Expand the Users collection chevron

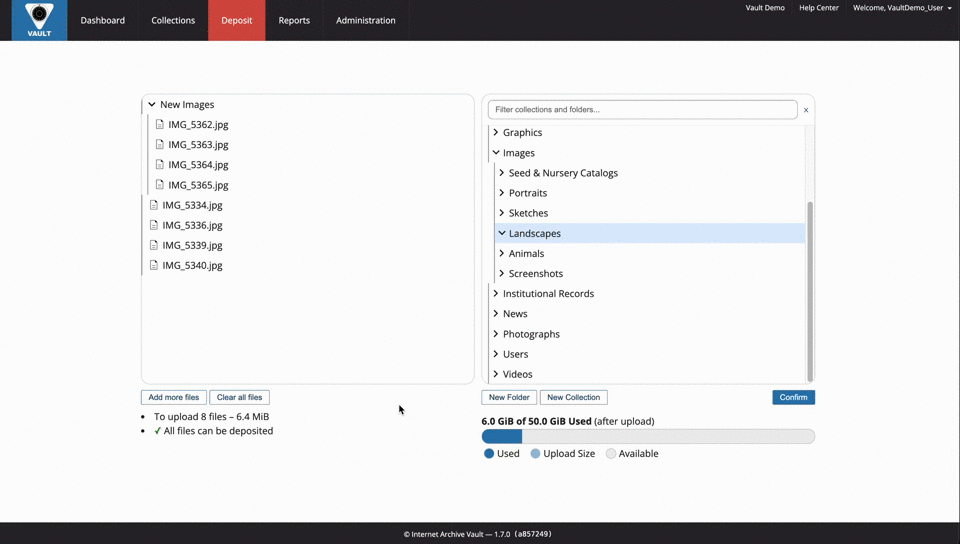pos(496,354)
